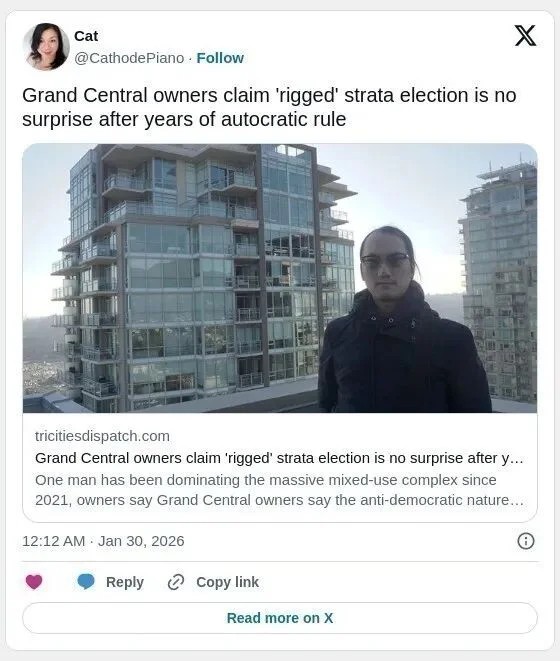The height and width of the screenshot is (661, 560).
Task: Click the man pictured in the article image
Action: [403, 320]
